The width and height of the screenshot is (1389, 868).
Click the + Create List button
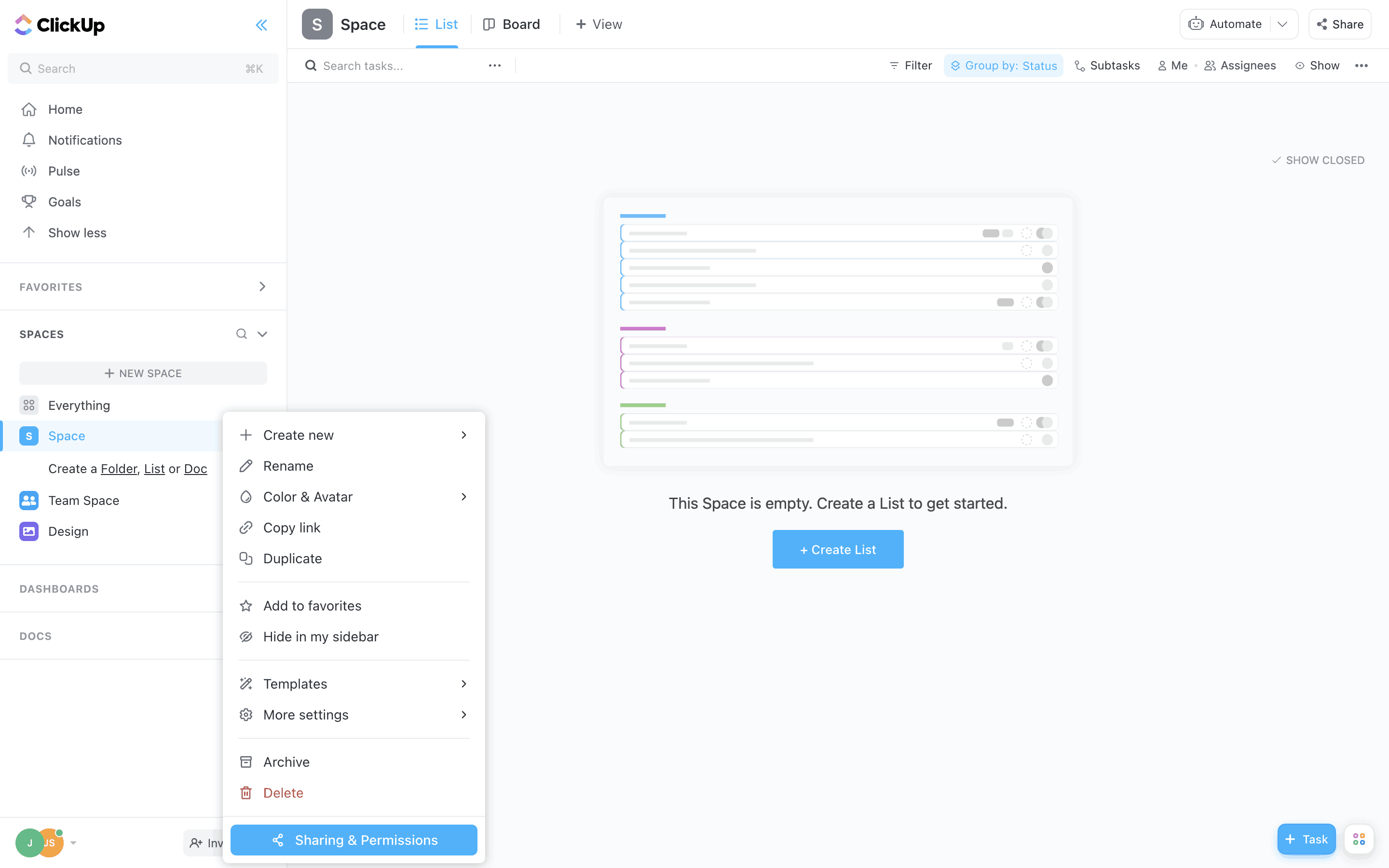coord(838,549)
